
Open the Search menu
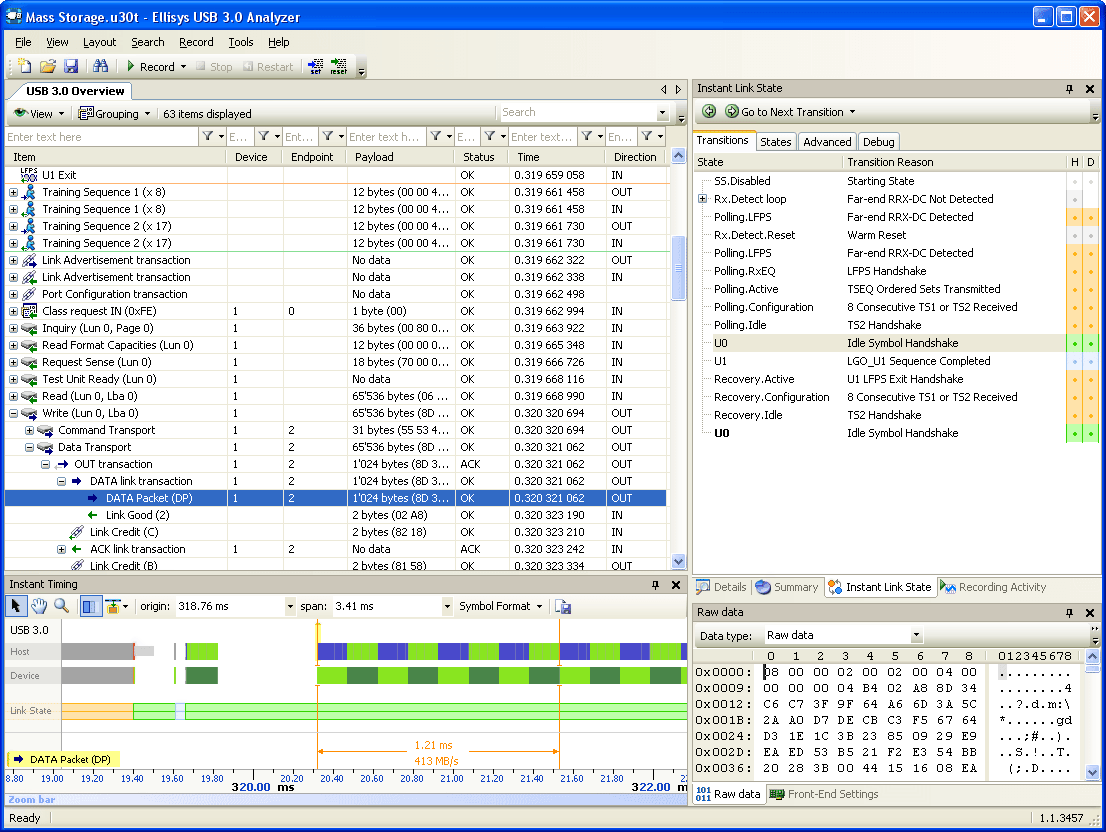[x=147, y=42]
